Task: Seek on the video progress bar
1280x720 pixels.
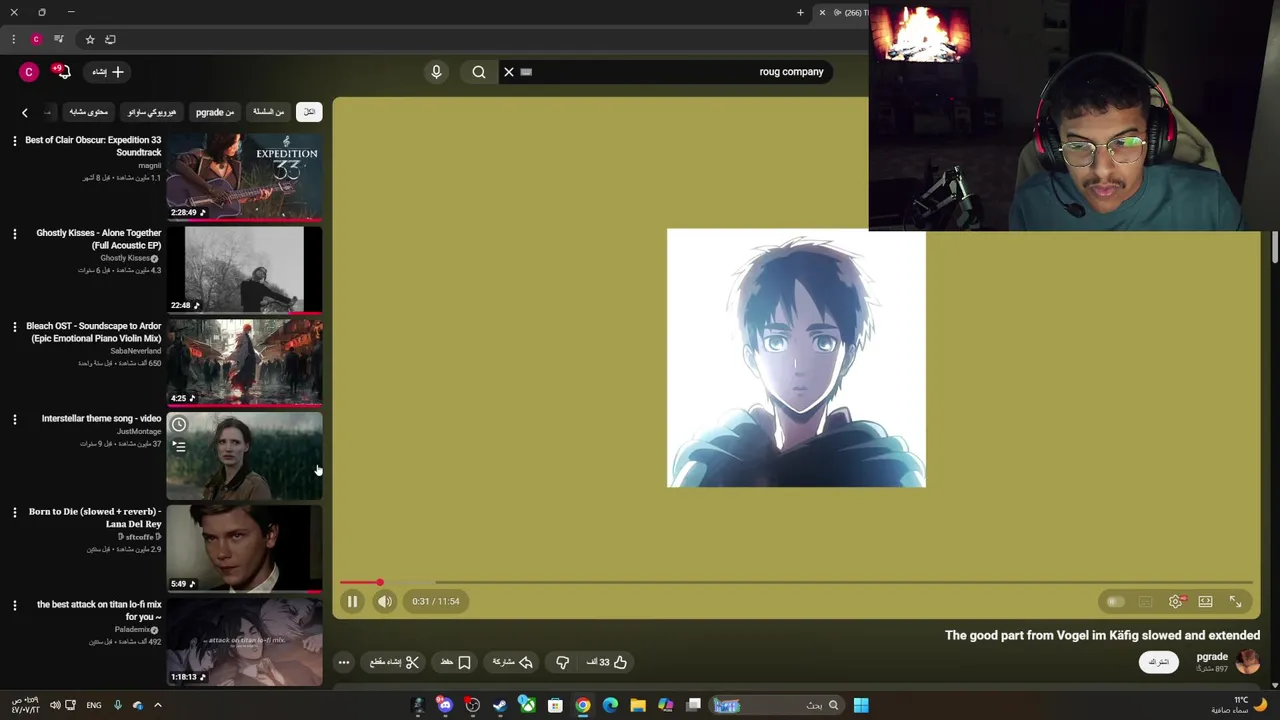Action: coord(796,582)
